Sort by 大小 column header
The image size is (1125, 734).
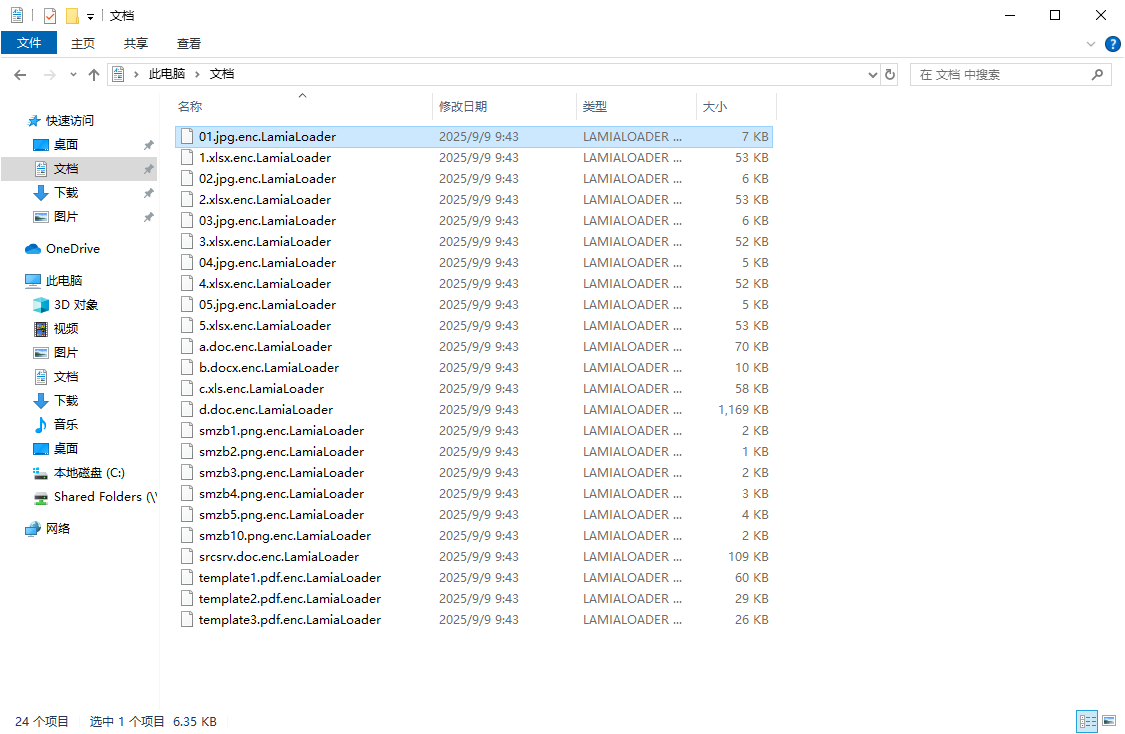pyautogui.click(x=715, y=107)
